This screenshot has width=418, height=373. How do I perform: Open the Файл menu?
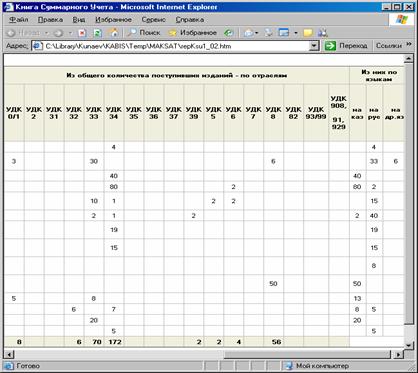click(x=18, y=20)
